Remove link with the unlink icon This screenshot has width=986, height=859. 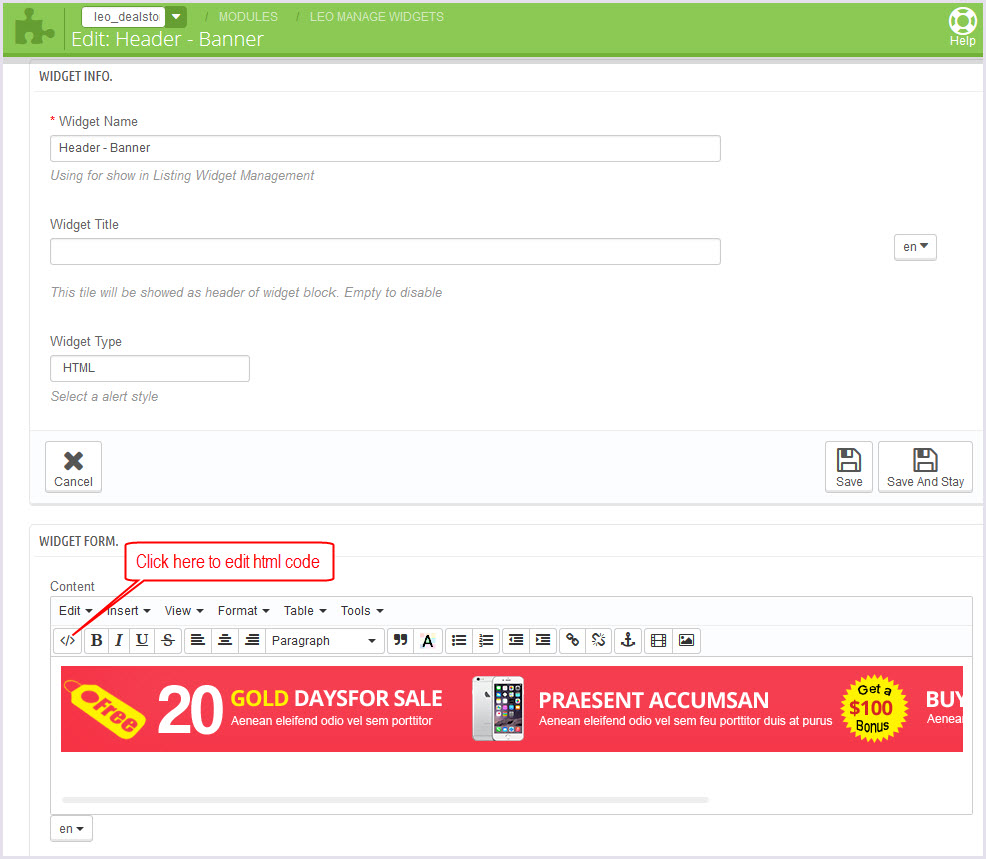599,641
